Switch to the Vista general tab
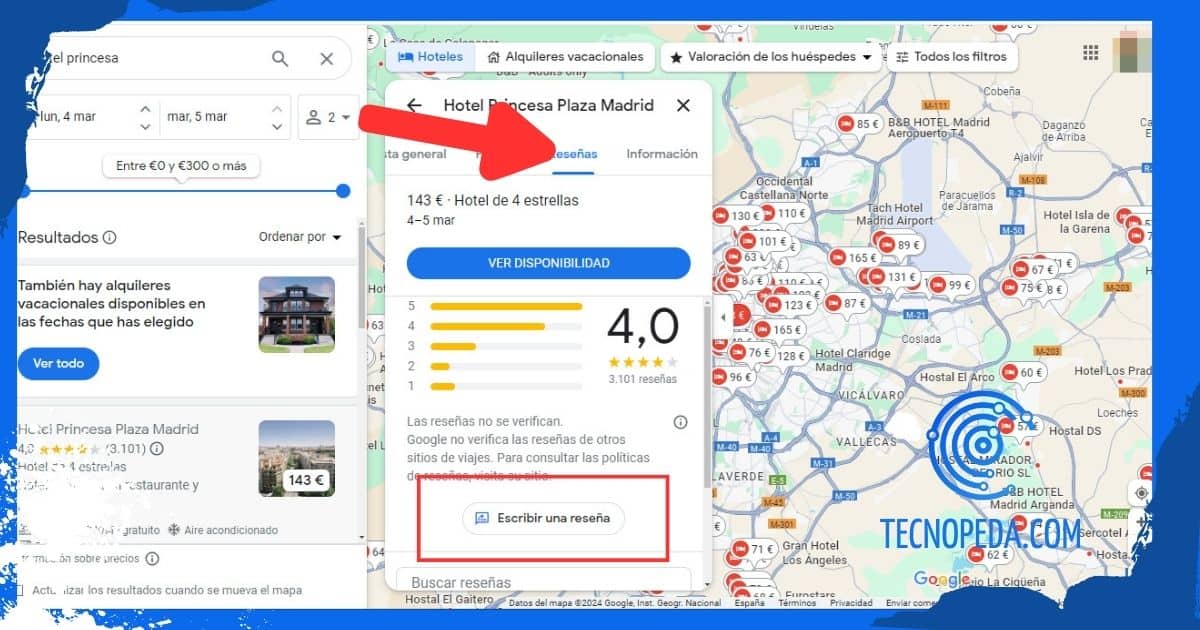The height and width of the screenshot is (630, 1200). pyautogui.click(x=416, y=154)
